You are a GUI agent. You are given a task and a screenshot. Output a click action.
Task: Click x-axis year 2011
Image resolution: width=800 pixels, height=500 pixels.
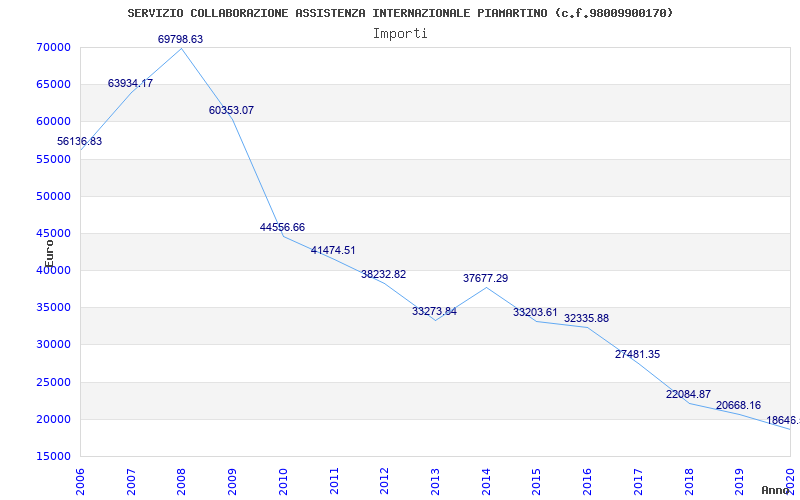tap(334, 481)
